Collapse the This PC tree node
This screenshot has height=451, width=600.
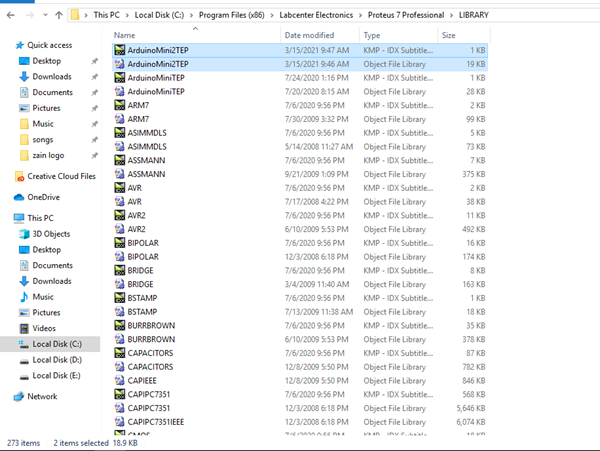(x=7, y=218)
